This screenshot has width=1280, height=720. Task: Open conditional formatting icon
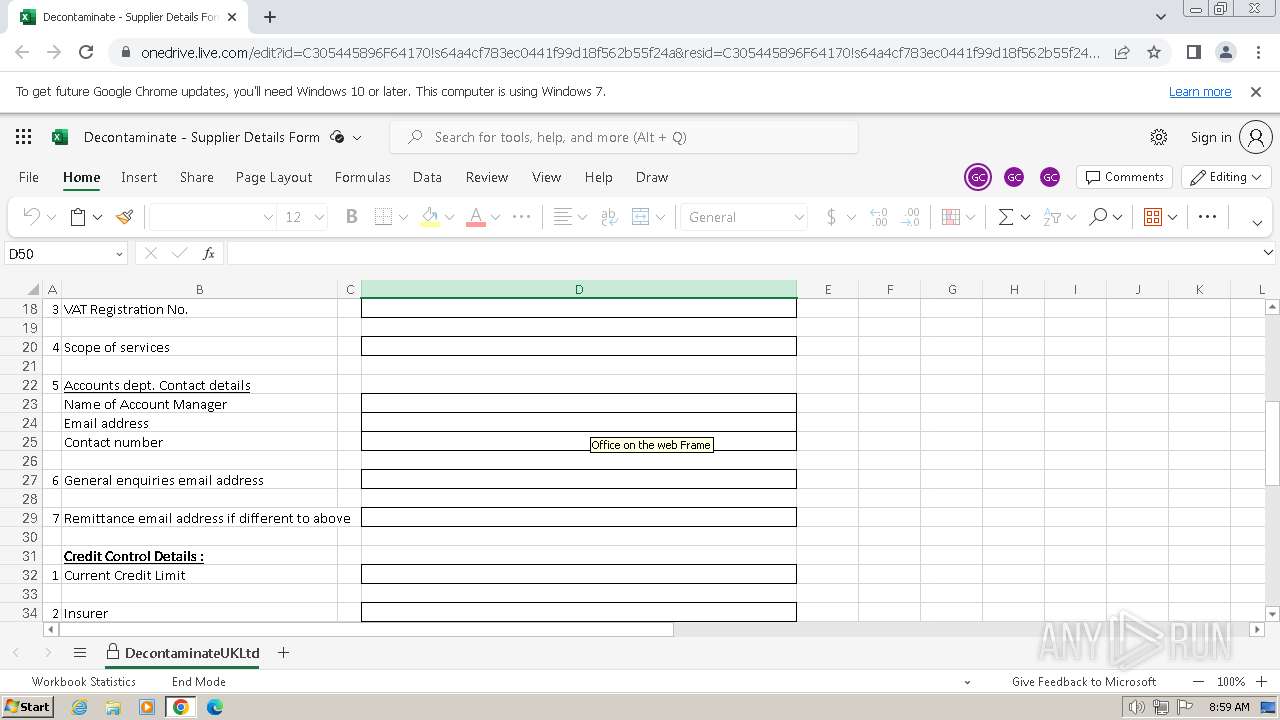pyautogui.click(x=951, y=217)
